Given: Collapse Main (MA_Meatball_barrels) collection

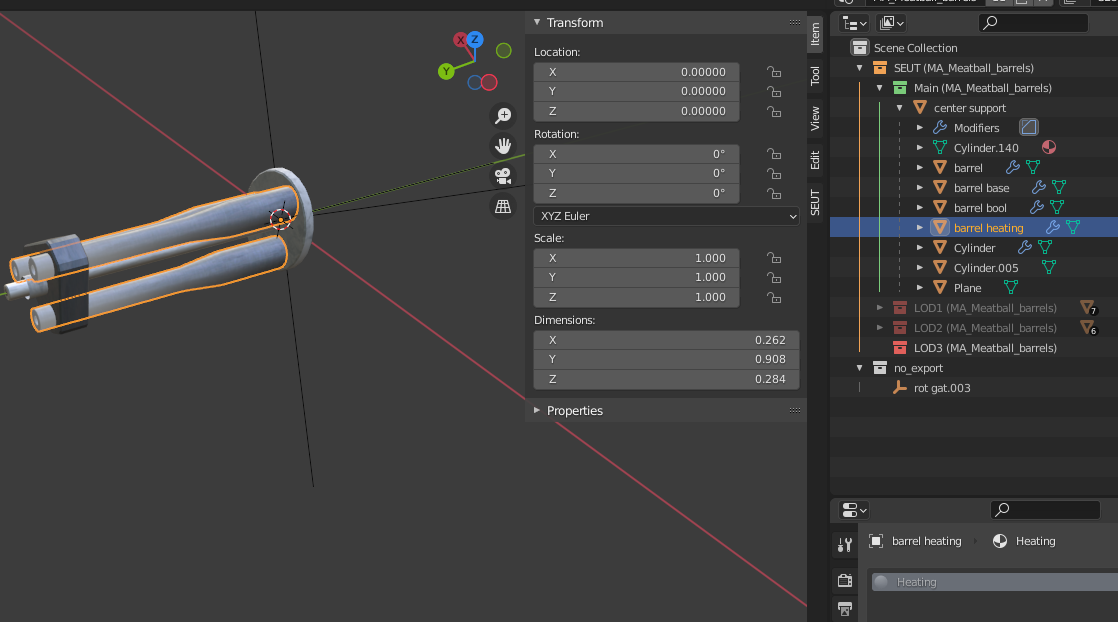Looking at the screenshot, I should coord(880,88).
